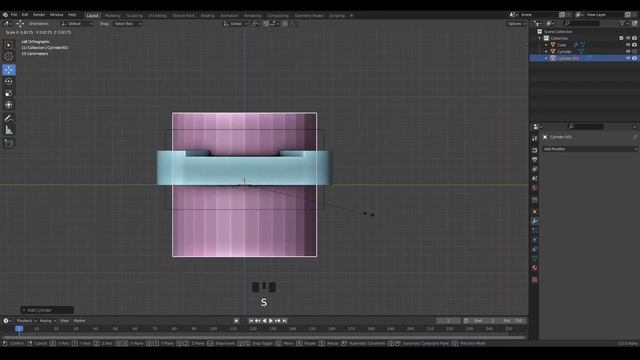Toggle render visibility of Collection

pos(635,38)
